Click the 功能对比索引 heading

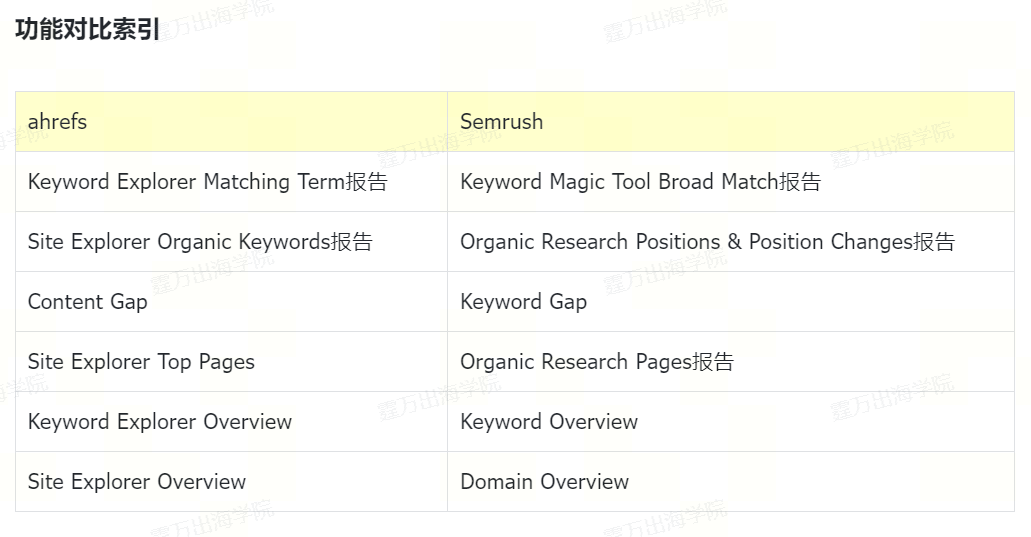coord(88,30)
